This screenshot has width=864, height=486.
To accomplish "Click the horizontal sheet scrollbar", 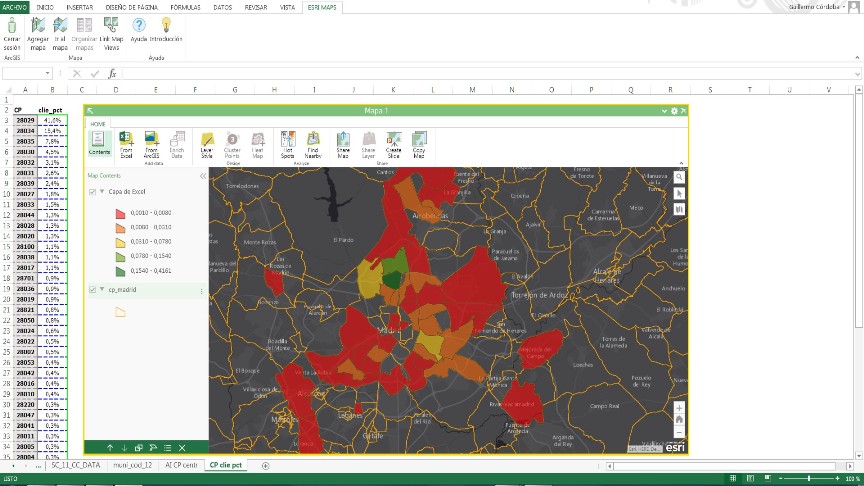I will 727,466.
